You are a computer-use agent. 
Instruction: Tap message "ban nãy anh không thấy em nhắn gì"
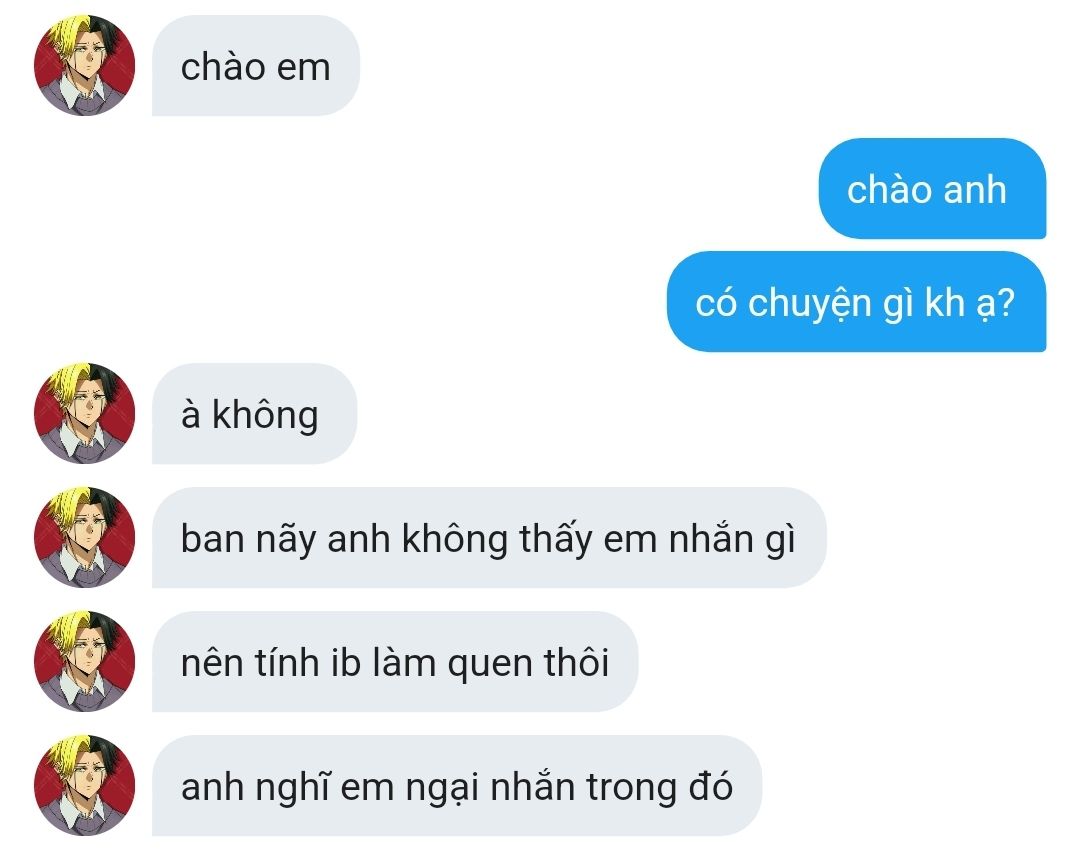(x=488, y=537)
